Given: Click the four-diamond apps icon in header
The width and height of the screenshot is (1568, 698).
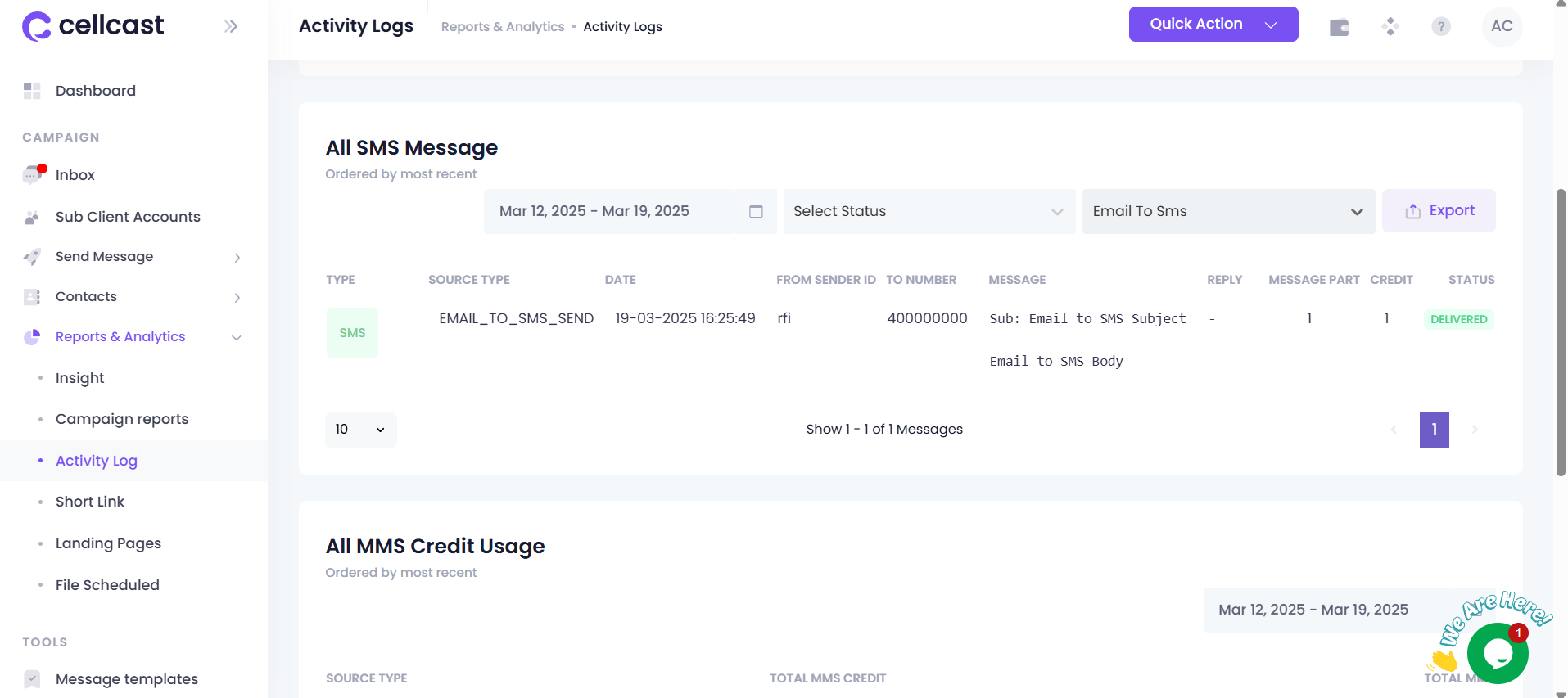Looking at the screenshot, I should pyautogui.click(x=1390, y=27).
